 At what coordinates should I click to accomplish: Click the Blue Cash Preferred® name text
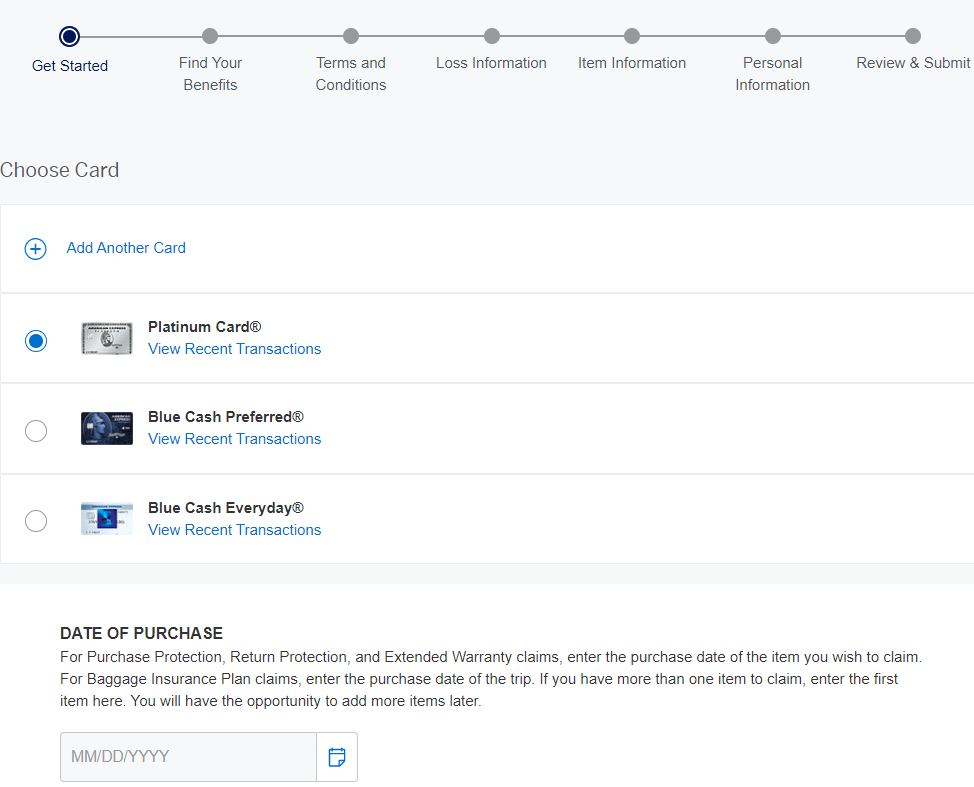pyautogui.click(x=225, y=417)
